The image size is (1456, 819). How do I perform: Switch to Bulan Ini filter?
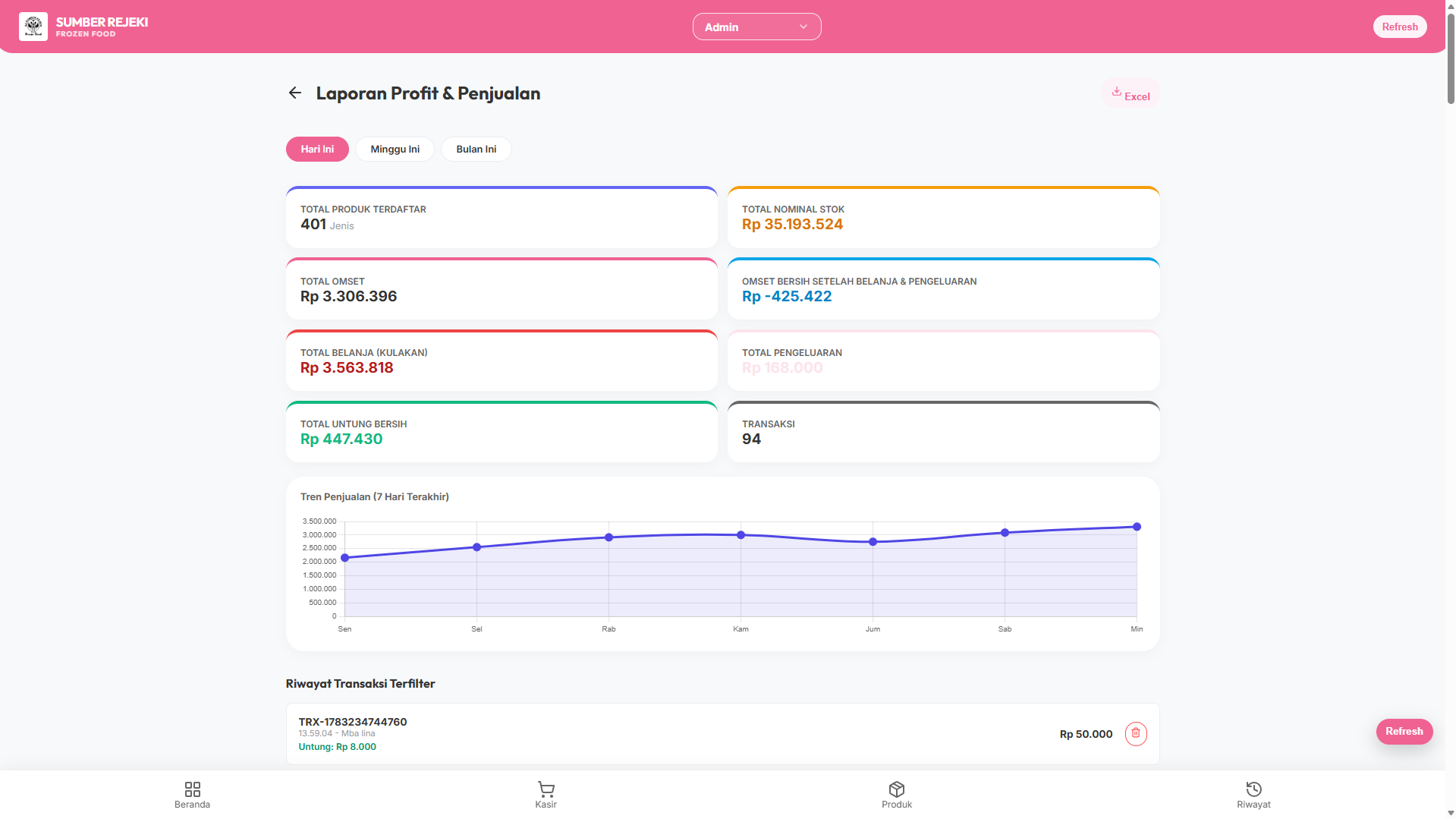[476, 149]
